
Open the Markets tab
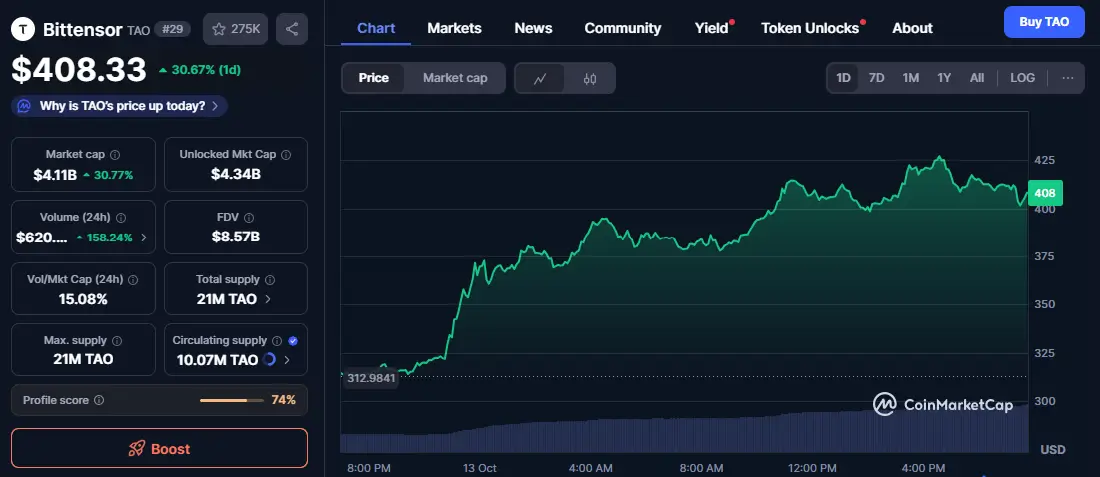(455, 28)
